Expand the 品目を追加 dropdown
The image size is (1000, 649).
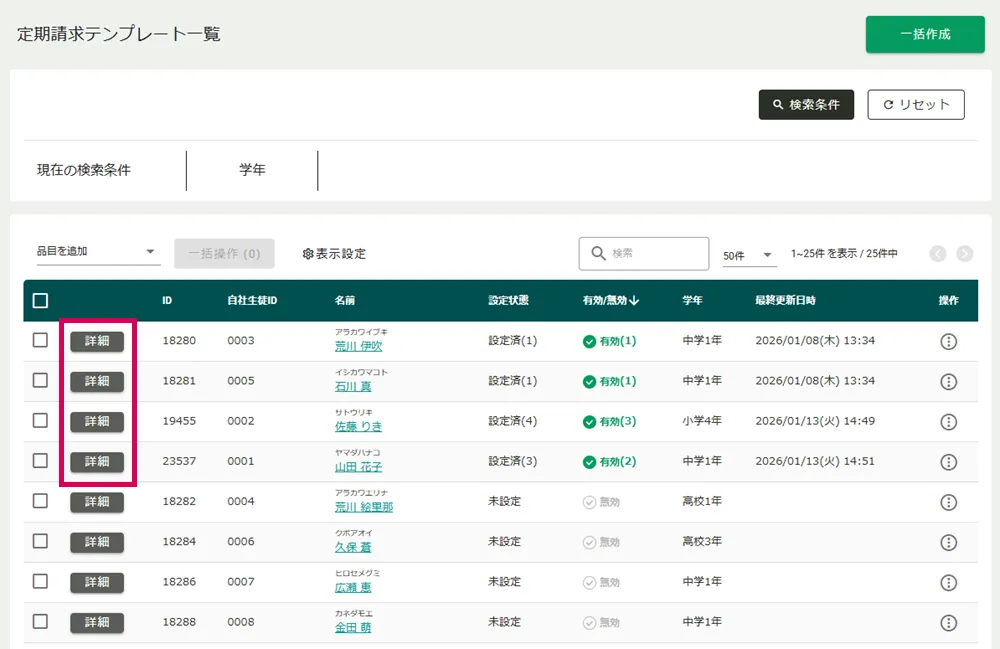(97, 252)
